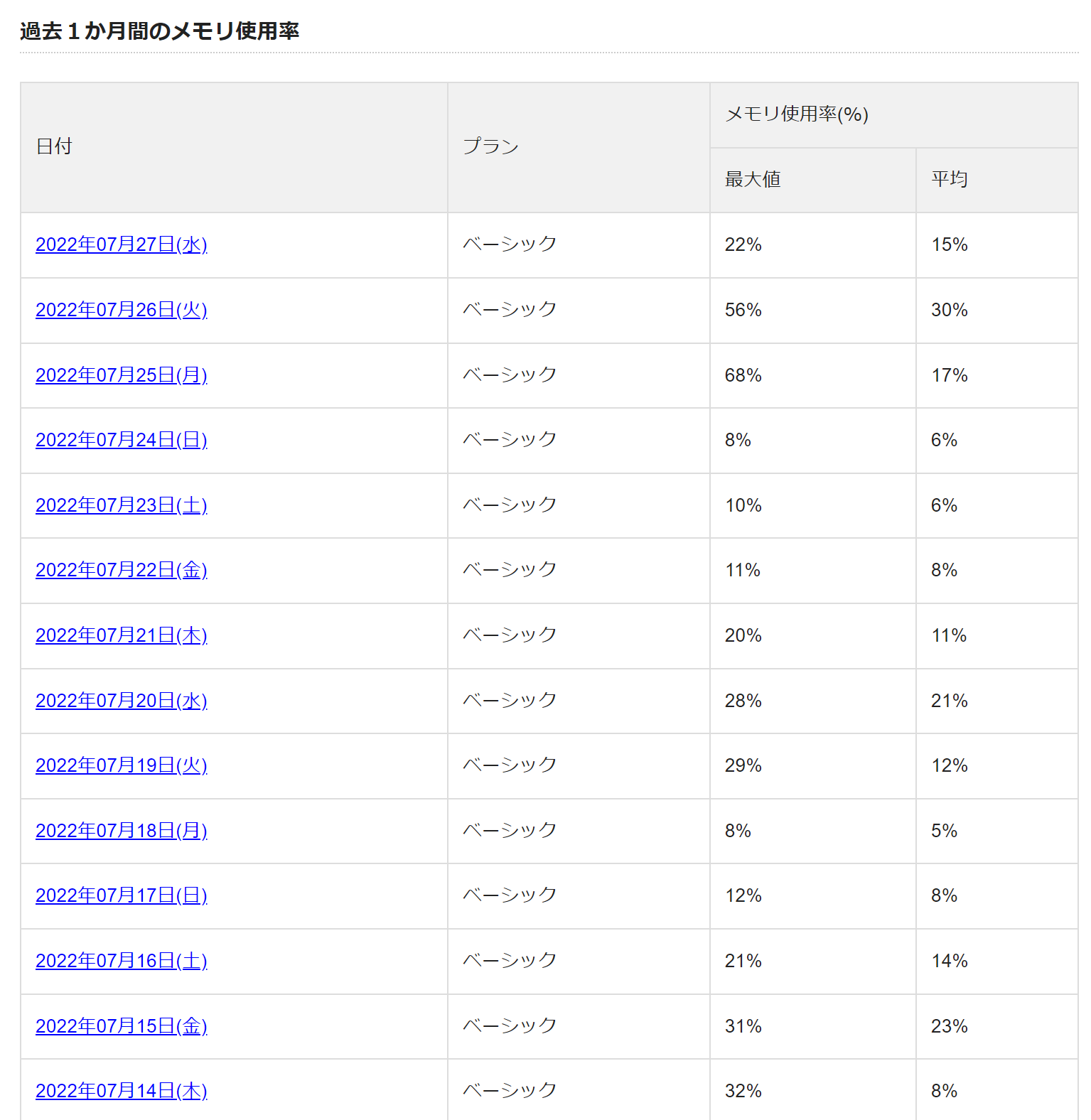Open the 2022年07月17日(日) date link

click(x=122, y=895)
